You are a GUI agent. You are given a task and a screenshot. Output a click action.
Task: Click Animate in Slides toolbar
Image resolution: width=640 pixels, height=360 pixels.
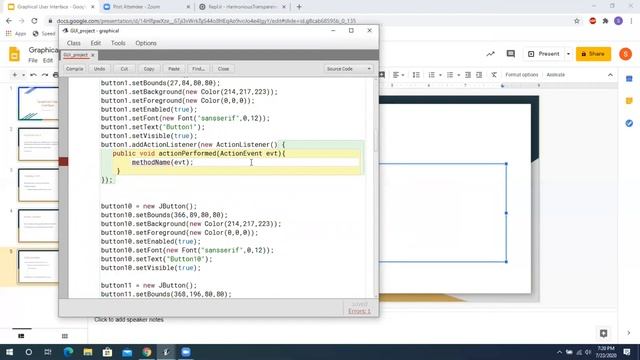tap(556, 75)
